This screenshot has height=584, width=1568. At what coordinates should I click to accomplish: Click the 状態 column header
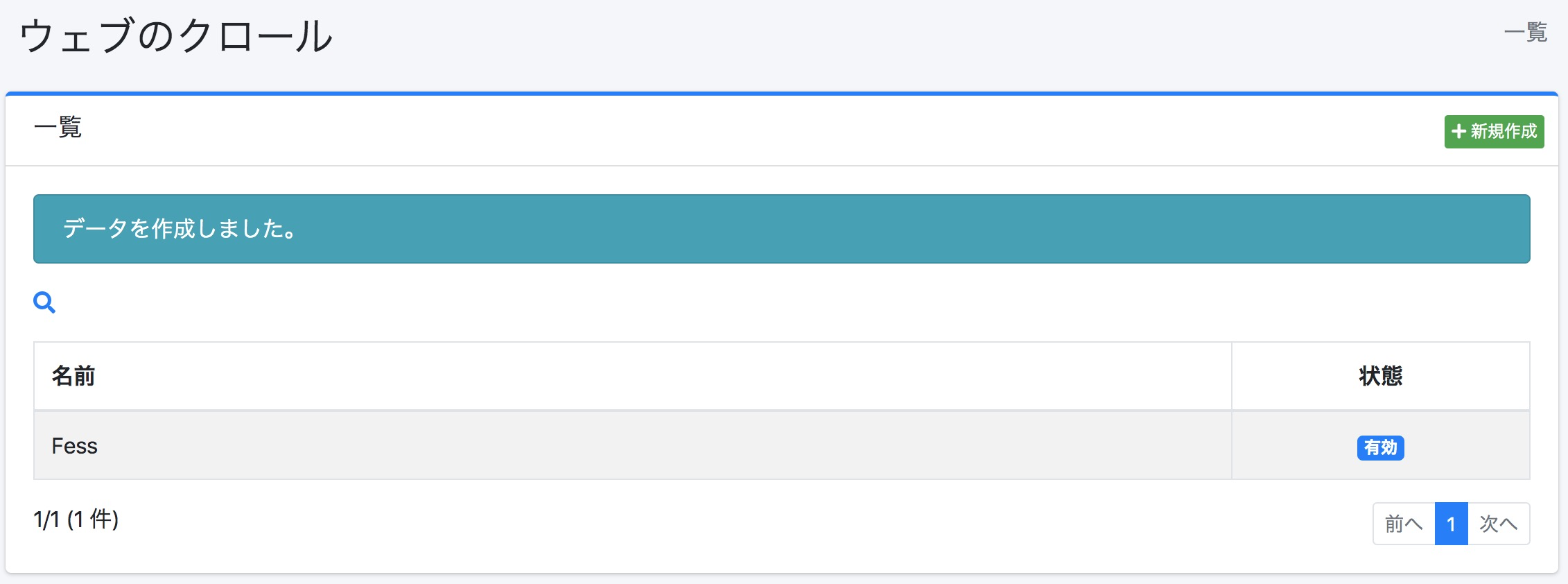click(x=1380, y=376)
